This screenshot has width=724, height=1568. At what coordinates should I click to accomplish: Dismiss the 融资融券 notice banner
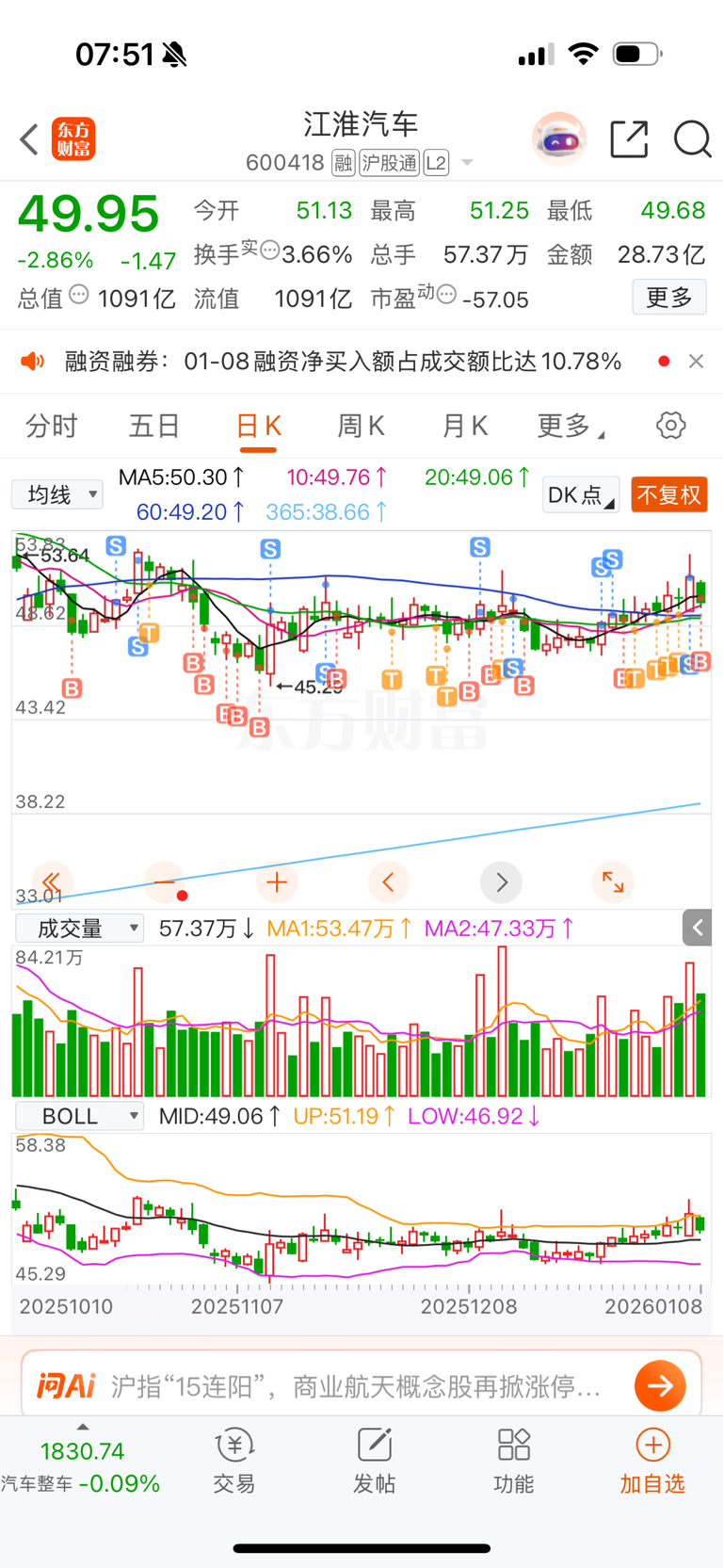click(696, 362)
